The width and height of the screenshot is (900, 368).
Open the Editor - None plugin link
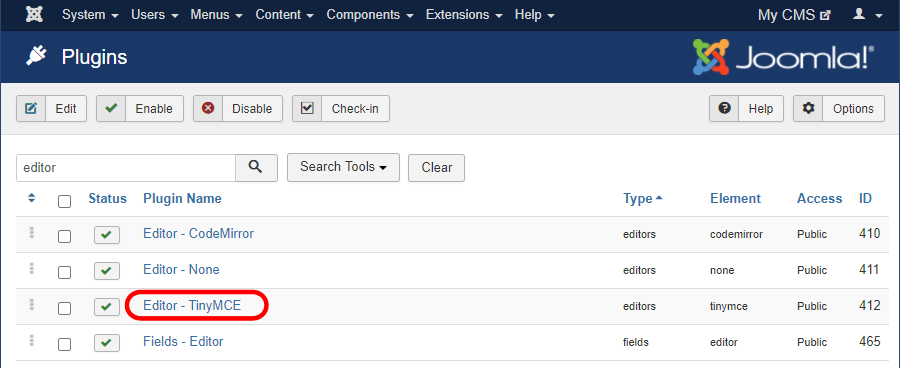[181, 269]
